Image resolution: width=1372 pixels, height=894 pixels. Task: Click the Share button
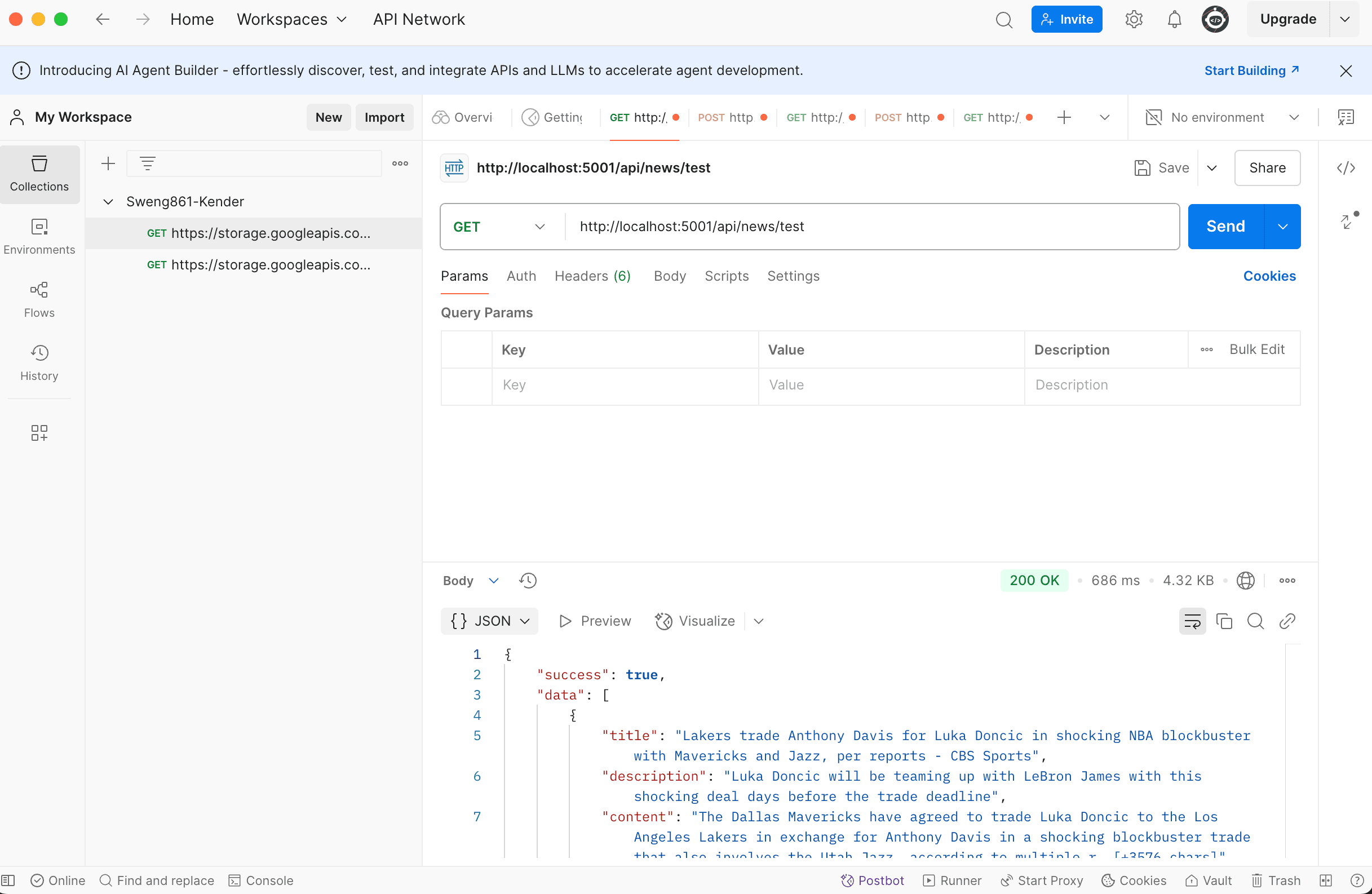pos(1267,169)
